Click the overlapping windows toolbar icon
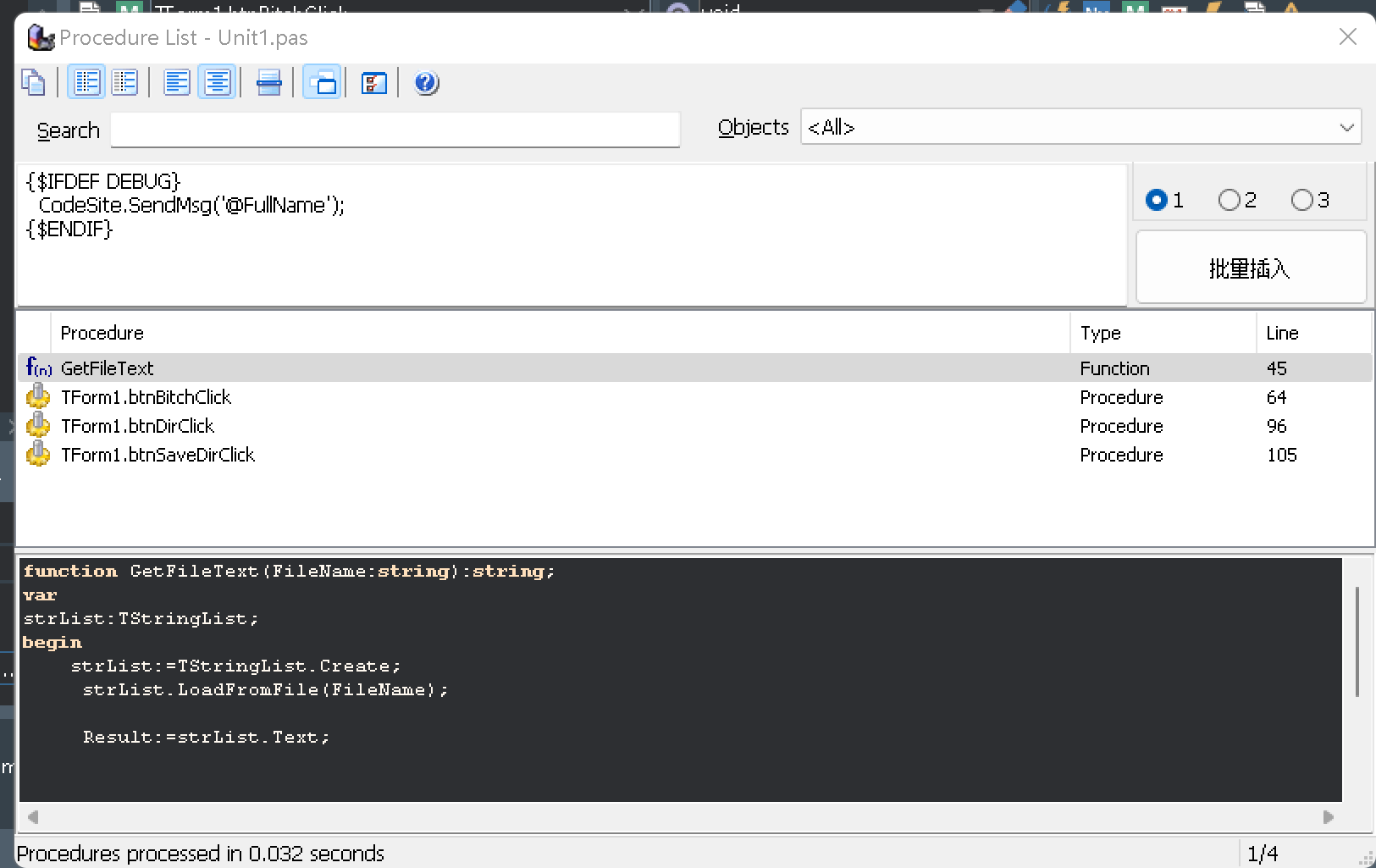Image resolution: width=1376 pixels, height=868 pixels. coord(323,83)
